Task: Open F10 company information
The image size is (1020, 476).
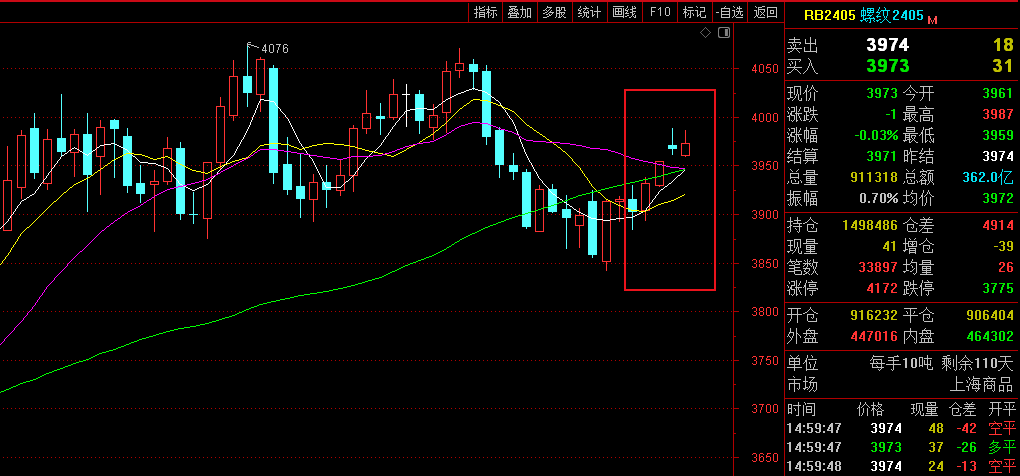Action: point(659,12)
